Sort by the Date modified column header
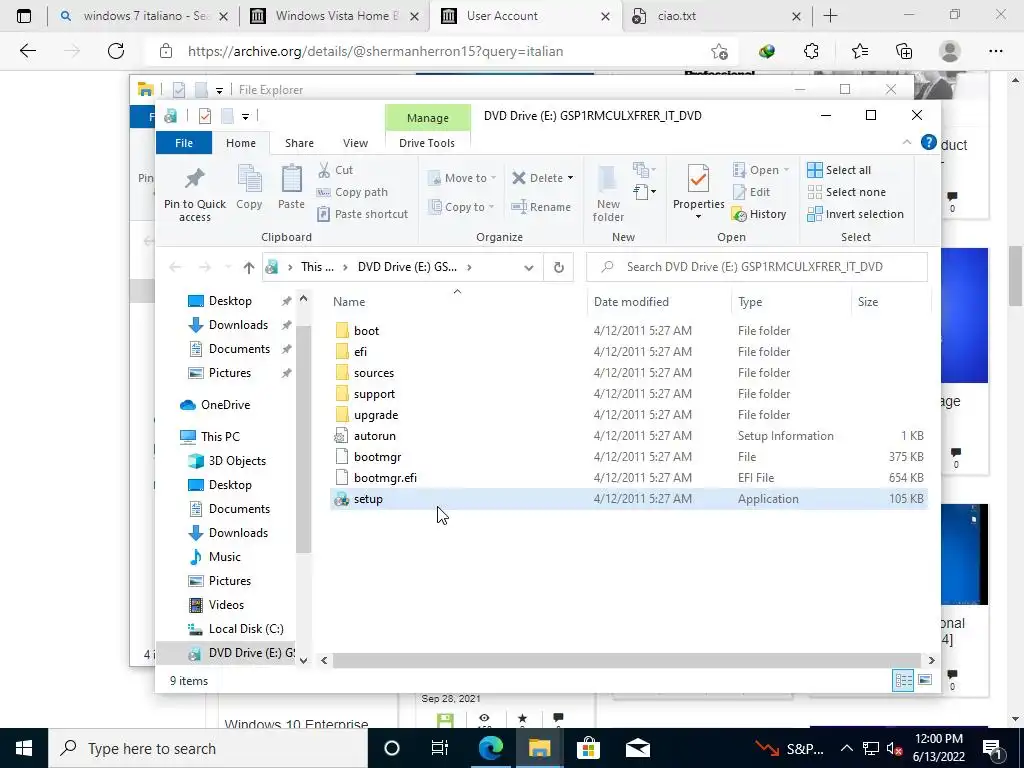This screenshot has height=768, width=1024. click(631, 302)
